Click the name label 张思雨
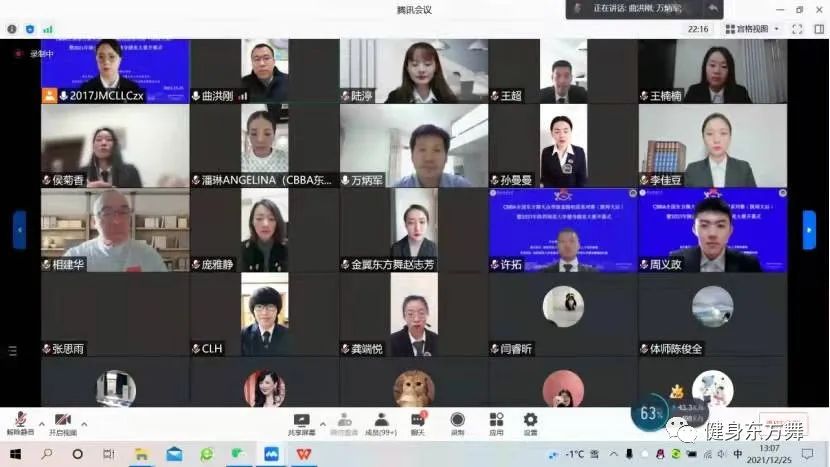 [x=68, y=348]
